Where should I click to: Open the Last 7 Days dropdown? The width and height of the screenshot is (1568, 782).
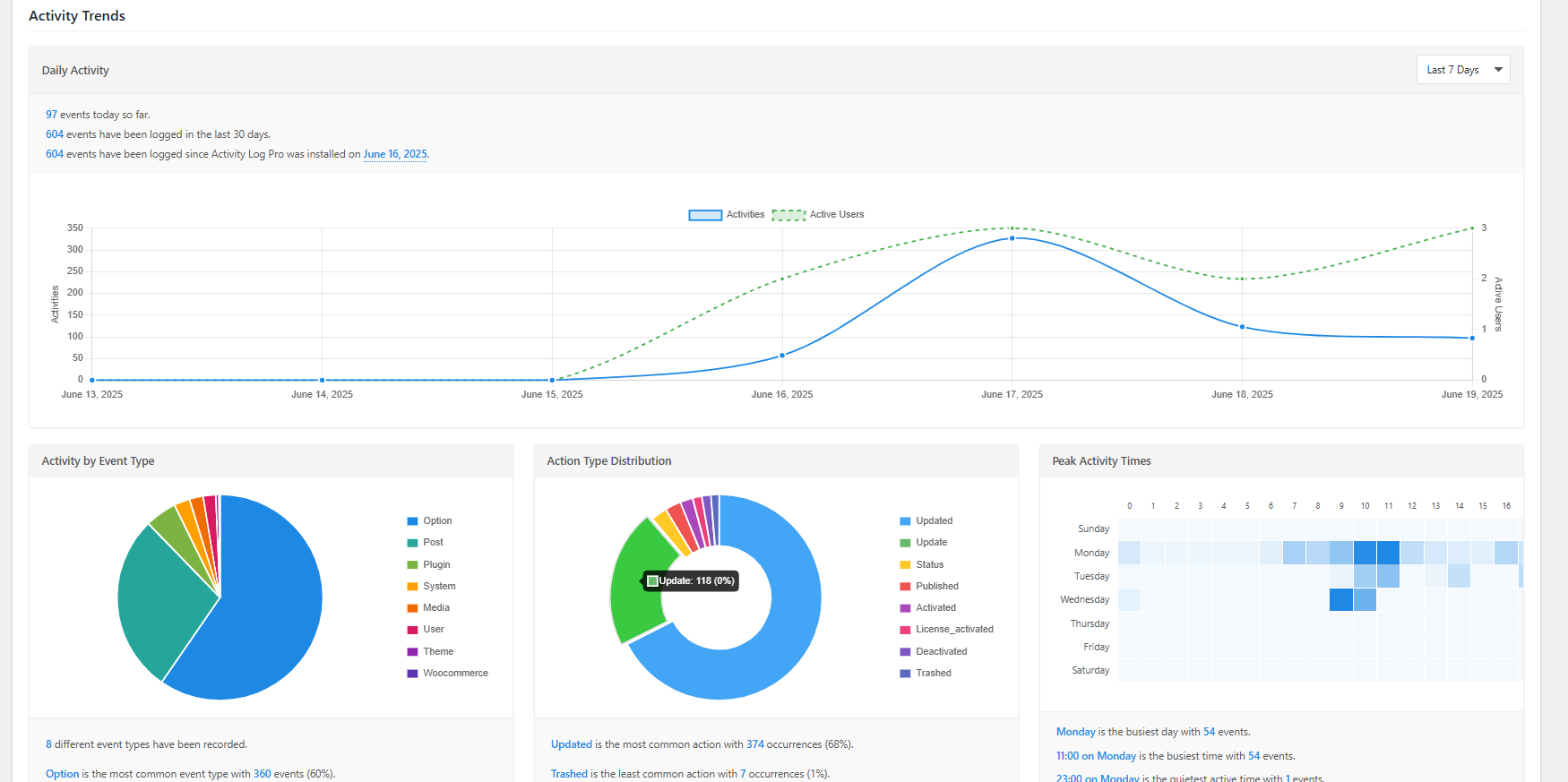click(x=1462, y=70)
